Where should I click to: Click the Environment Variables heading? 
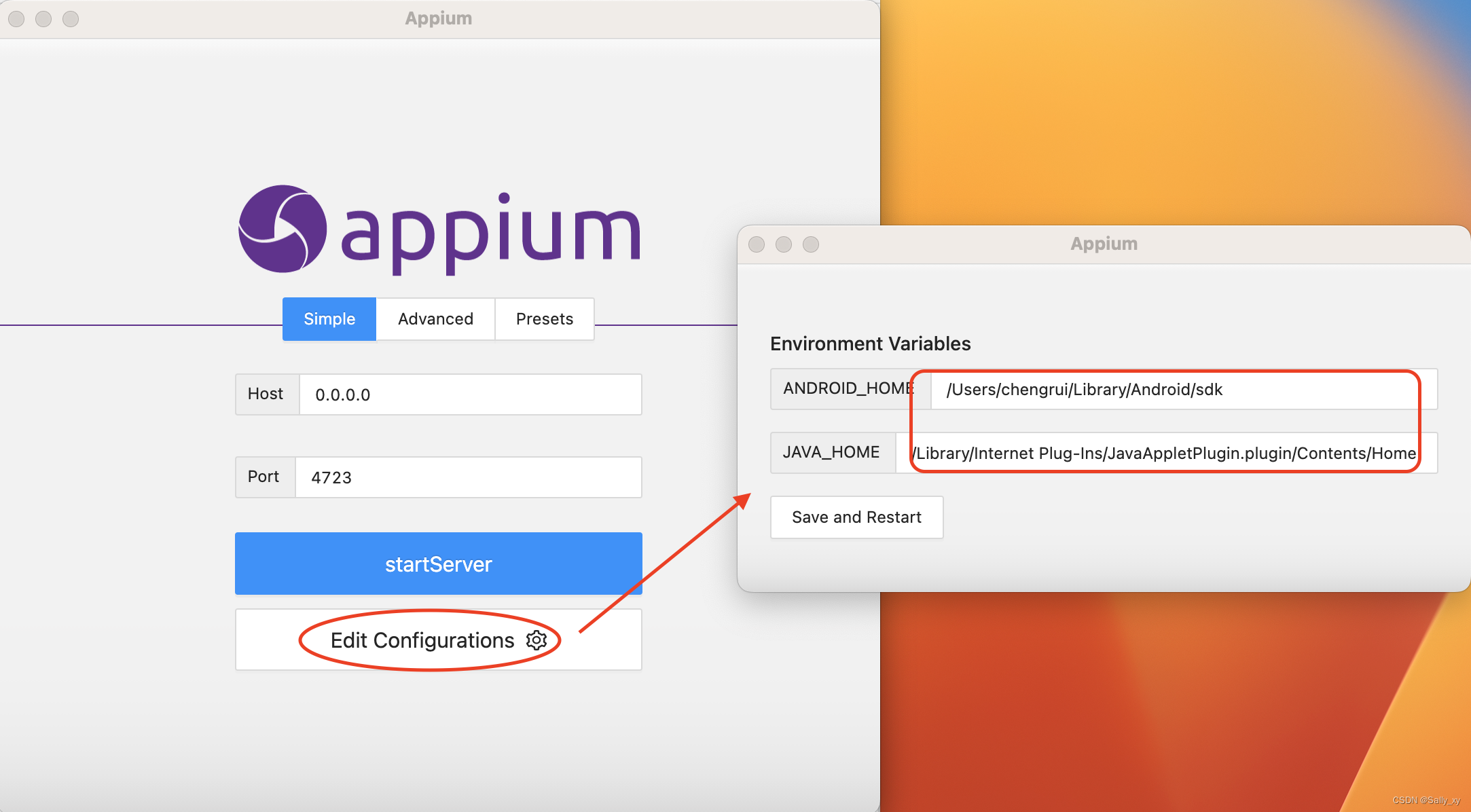[x=871, y=344]
